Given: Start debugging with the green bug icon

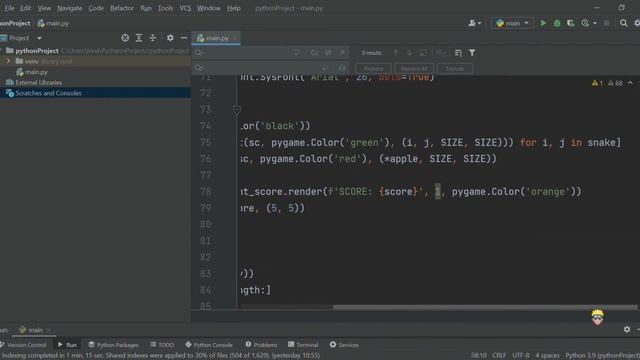Looking at the screenshot, I should click(557, 23).
